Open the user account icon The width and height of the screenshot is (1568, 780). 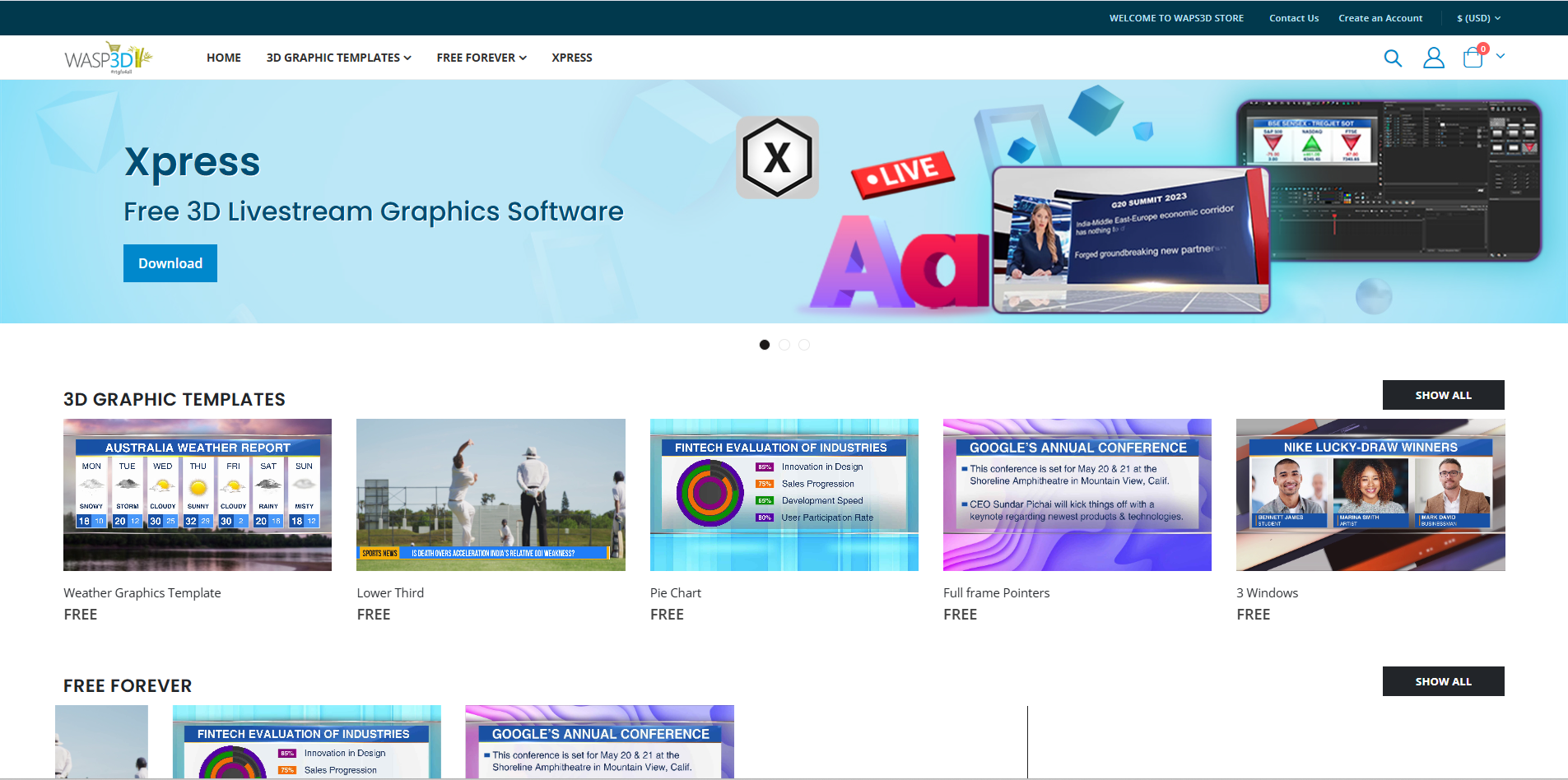[1434, 58]
